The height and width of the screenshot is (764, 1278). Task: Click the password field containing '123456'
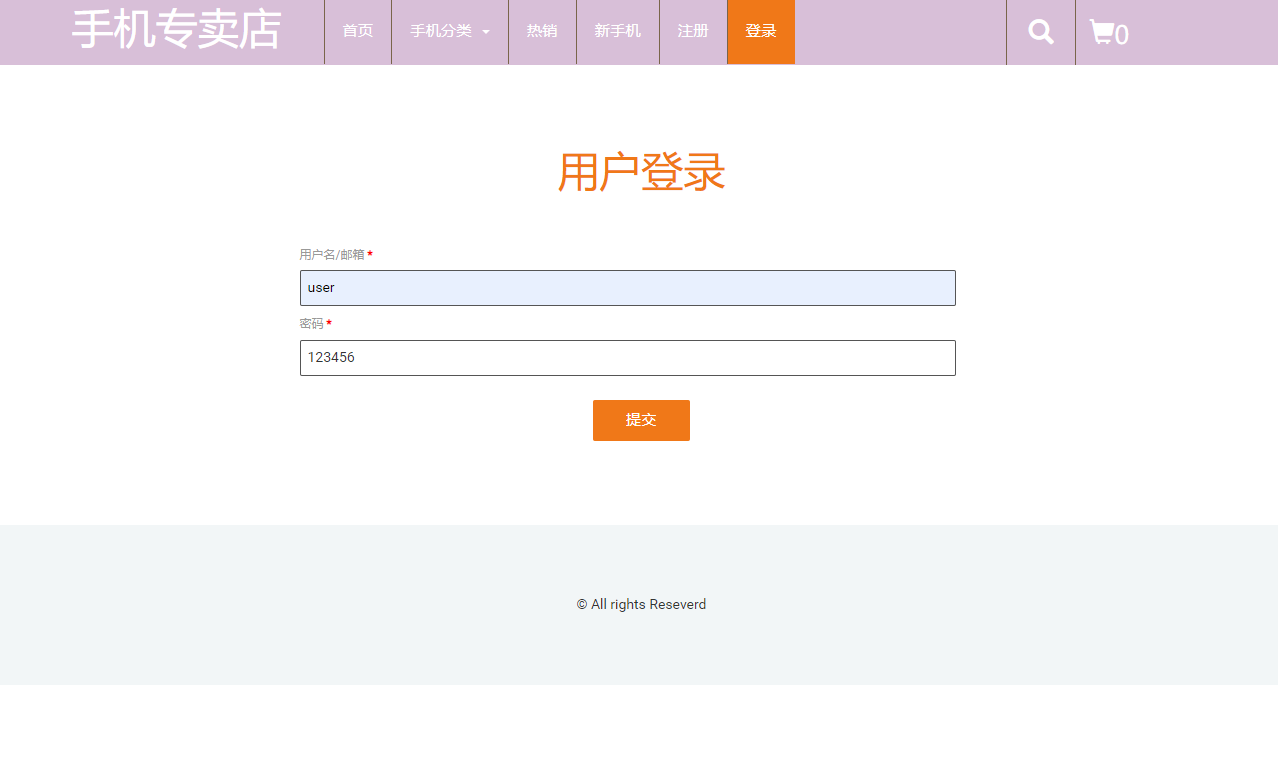[x=627, y=357]
